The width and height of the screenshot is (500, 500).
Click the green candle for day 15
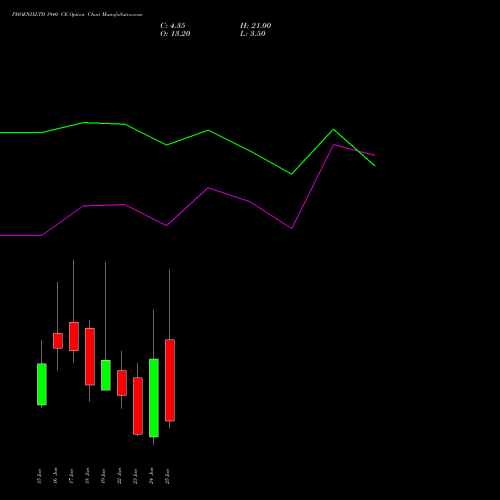(42, 384)
